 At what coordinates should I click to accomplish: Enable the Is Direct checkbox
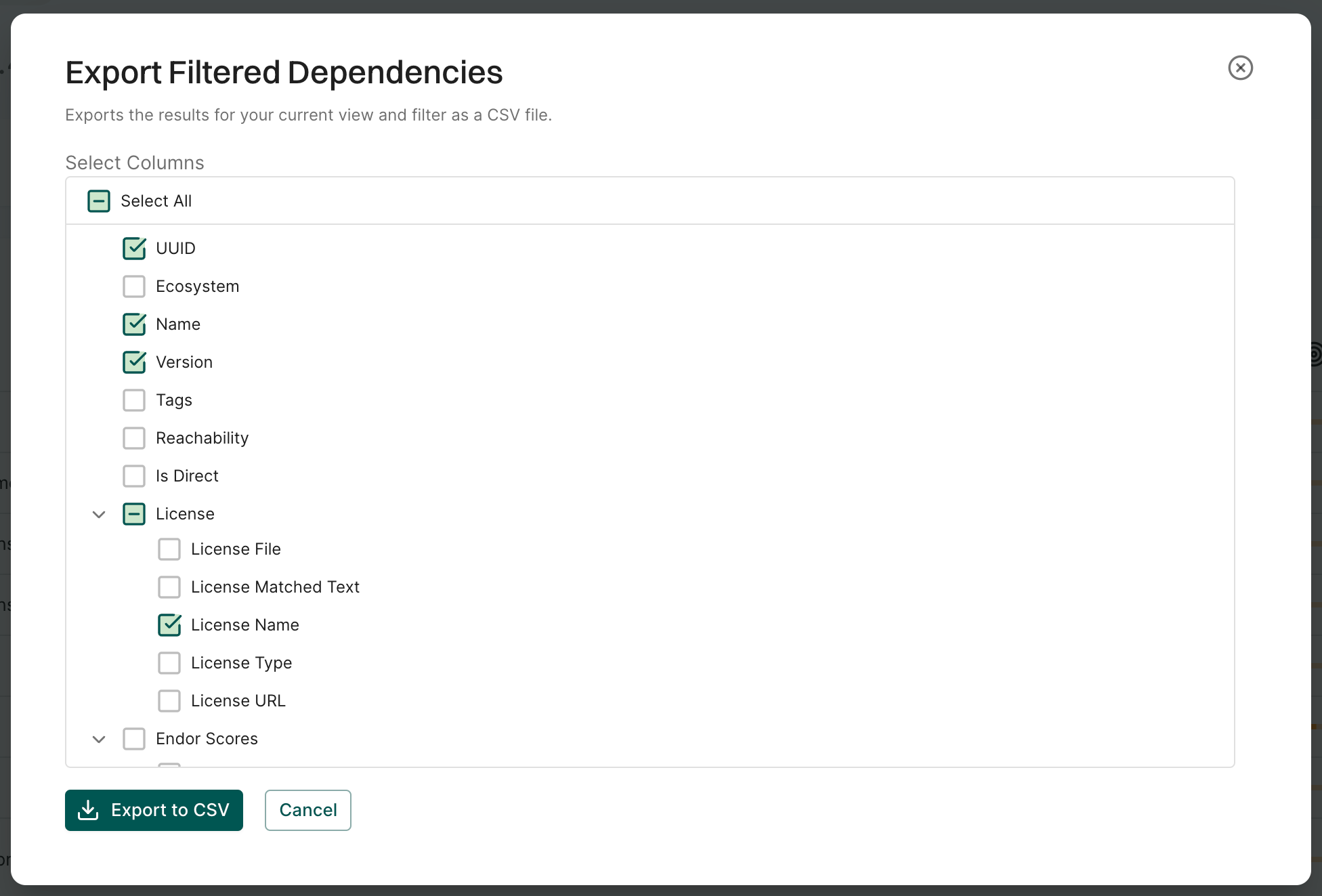(x=134, y=475)
